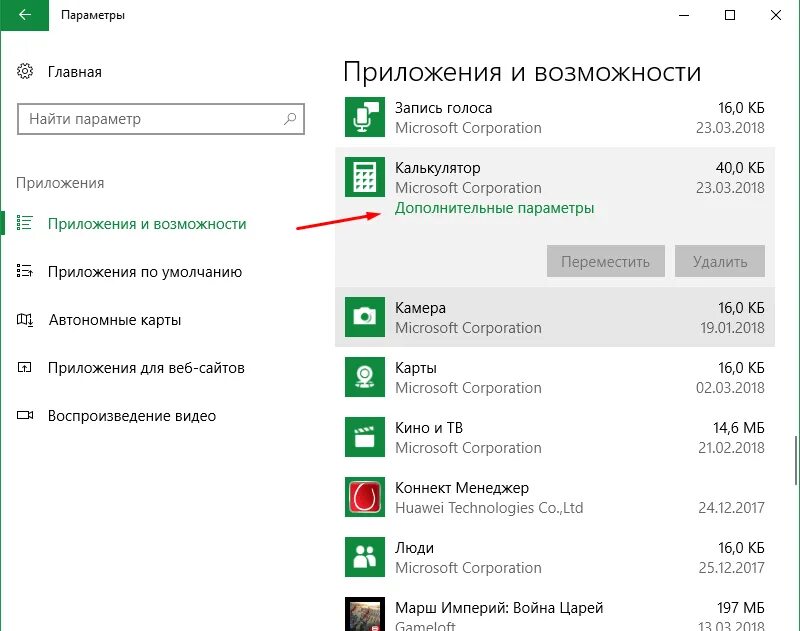
Task: Select Воспроизведение видео in sidebar
Action: pyautogui.click(x=132, y=416)
